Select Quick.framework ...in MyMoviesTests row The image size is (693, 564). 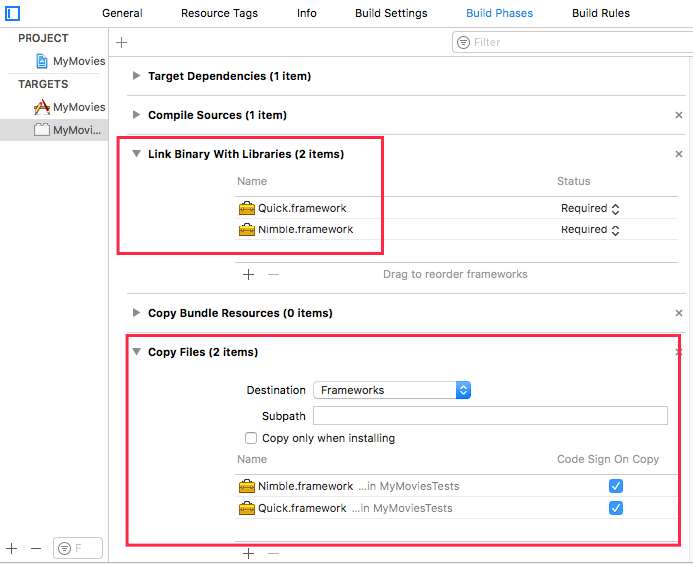(x=457, y=508)
